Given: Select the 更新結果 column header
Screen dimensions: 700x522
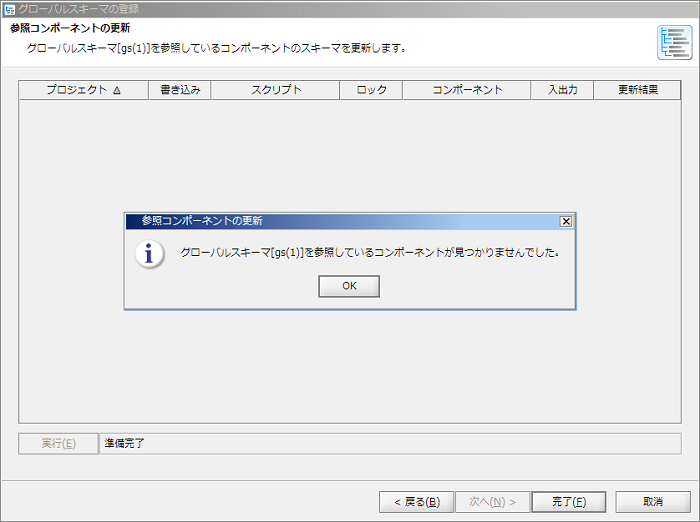Looking at the screenshot, I should tap(637, 90).
